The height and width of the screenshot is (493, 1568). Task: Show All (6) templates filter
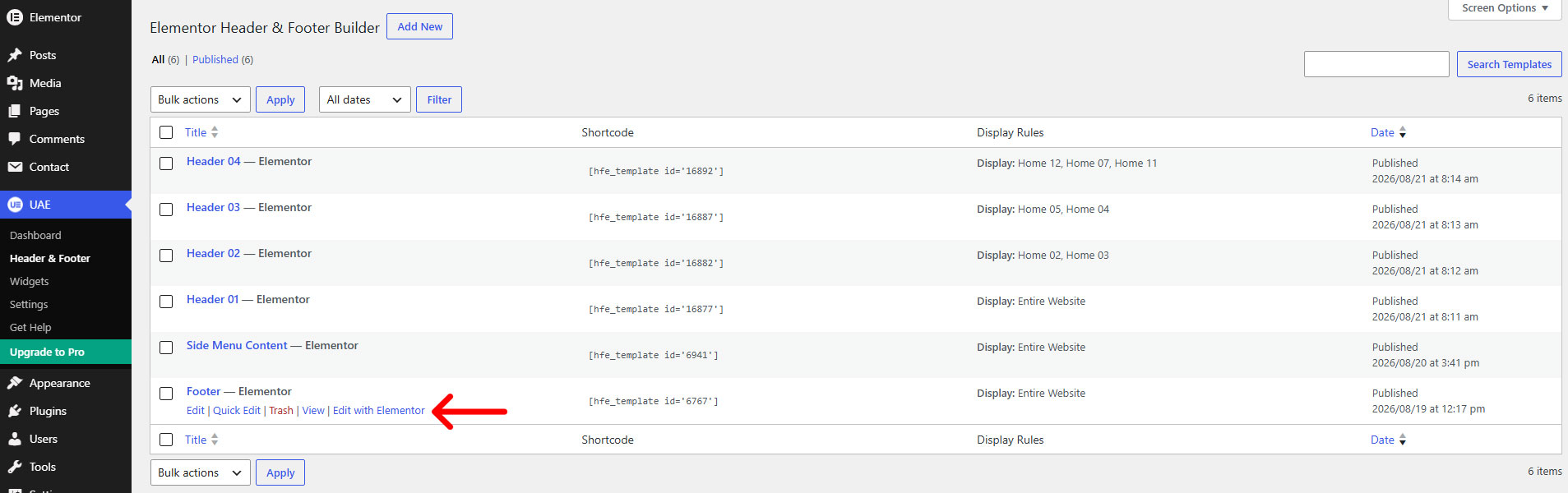[x=165, y=59]
